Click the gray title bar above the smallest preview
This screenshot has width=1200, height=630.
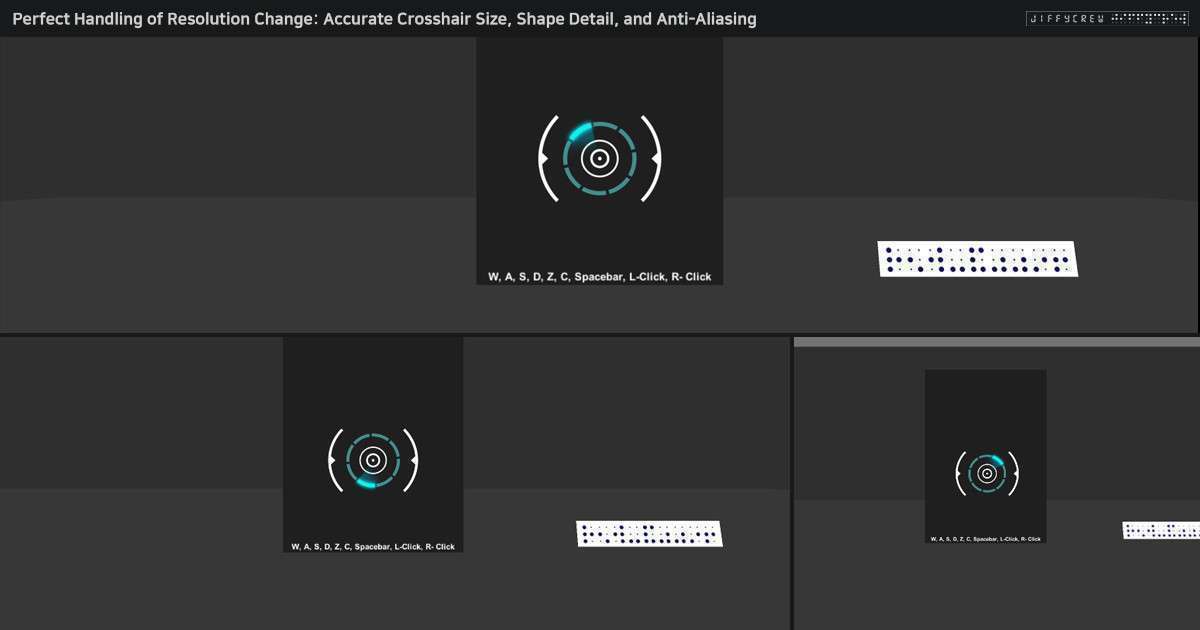click(x=997, y=342)
